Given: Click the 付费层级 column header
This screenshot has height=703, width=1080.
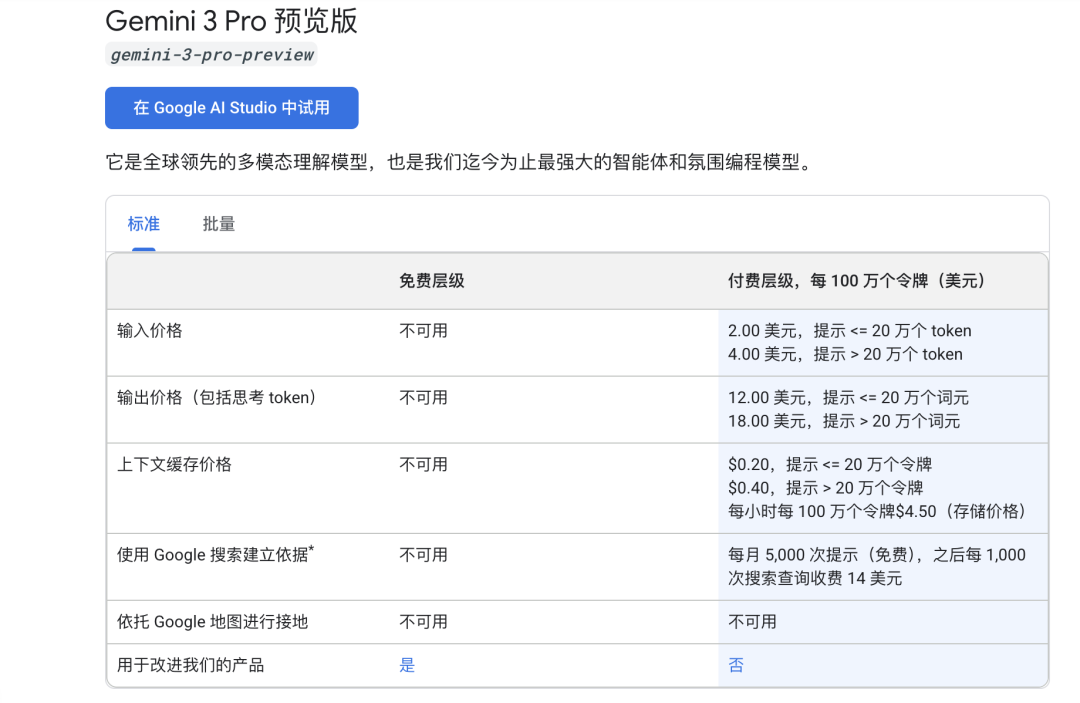Looking at the screenshot, I should pyautogui.click(x=856, y=281).
